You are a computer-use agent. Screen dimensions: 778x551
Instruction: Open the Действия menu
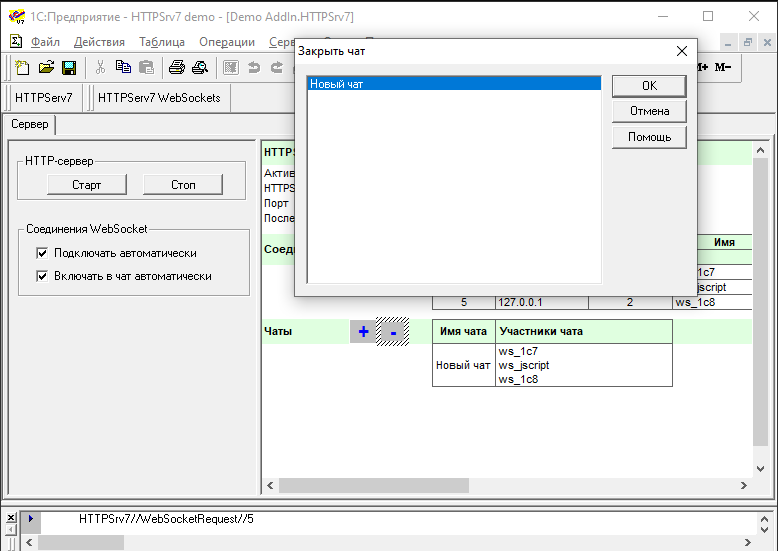[x=99, y=42]
